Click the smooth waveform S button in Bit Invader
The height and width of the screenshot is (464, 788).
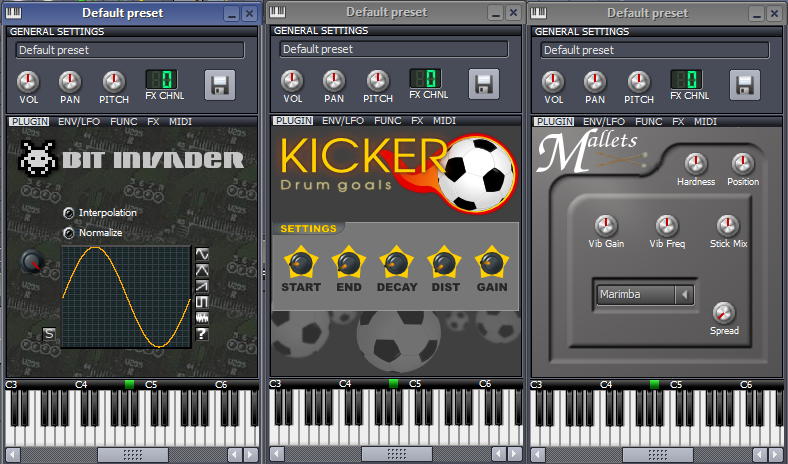(x=49, y=334)
